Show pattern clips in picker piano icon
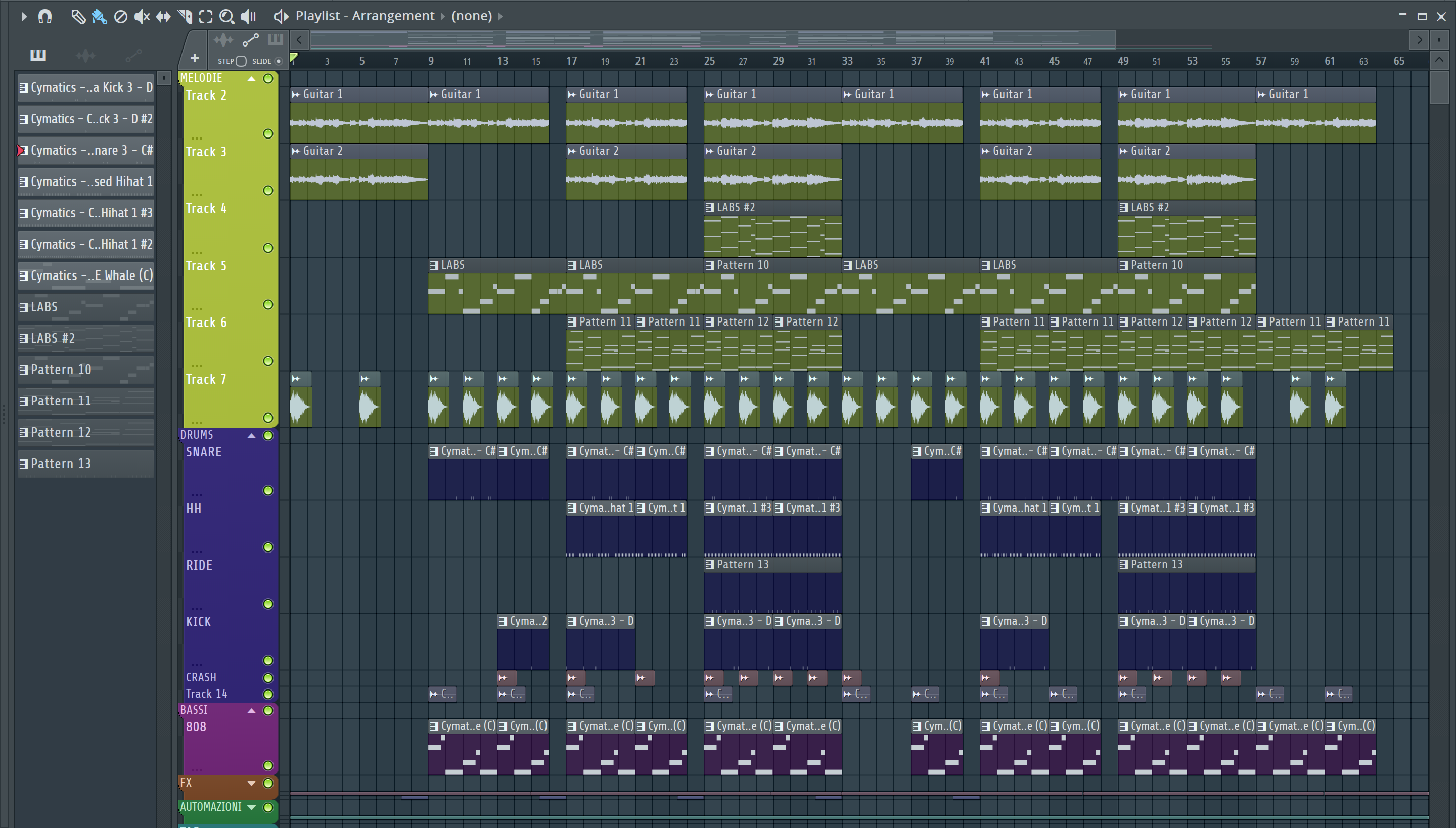 click(38, 55)
